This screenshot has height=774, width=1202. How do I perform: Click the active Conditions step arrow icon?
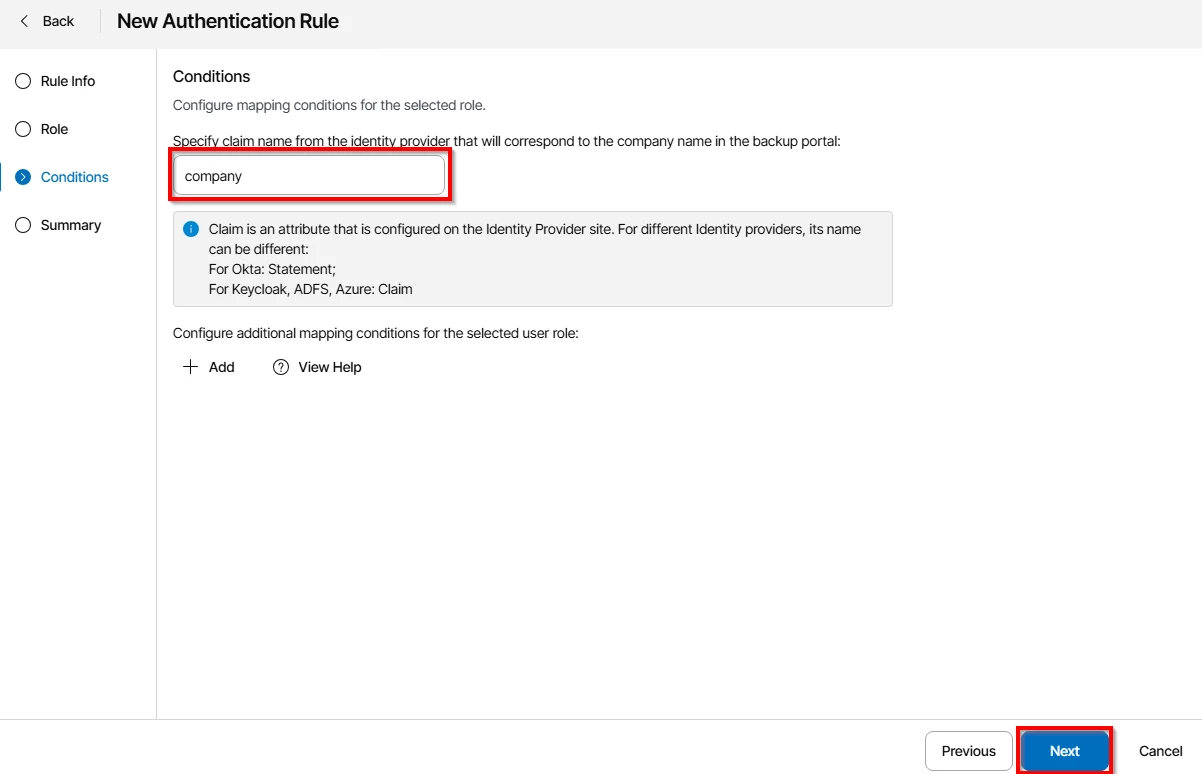23,177
